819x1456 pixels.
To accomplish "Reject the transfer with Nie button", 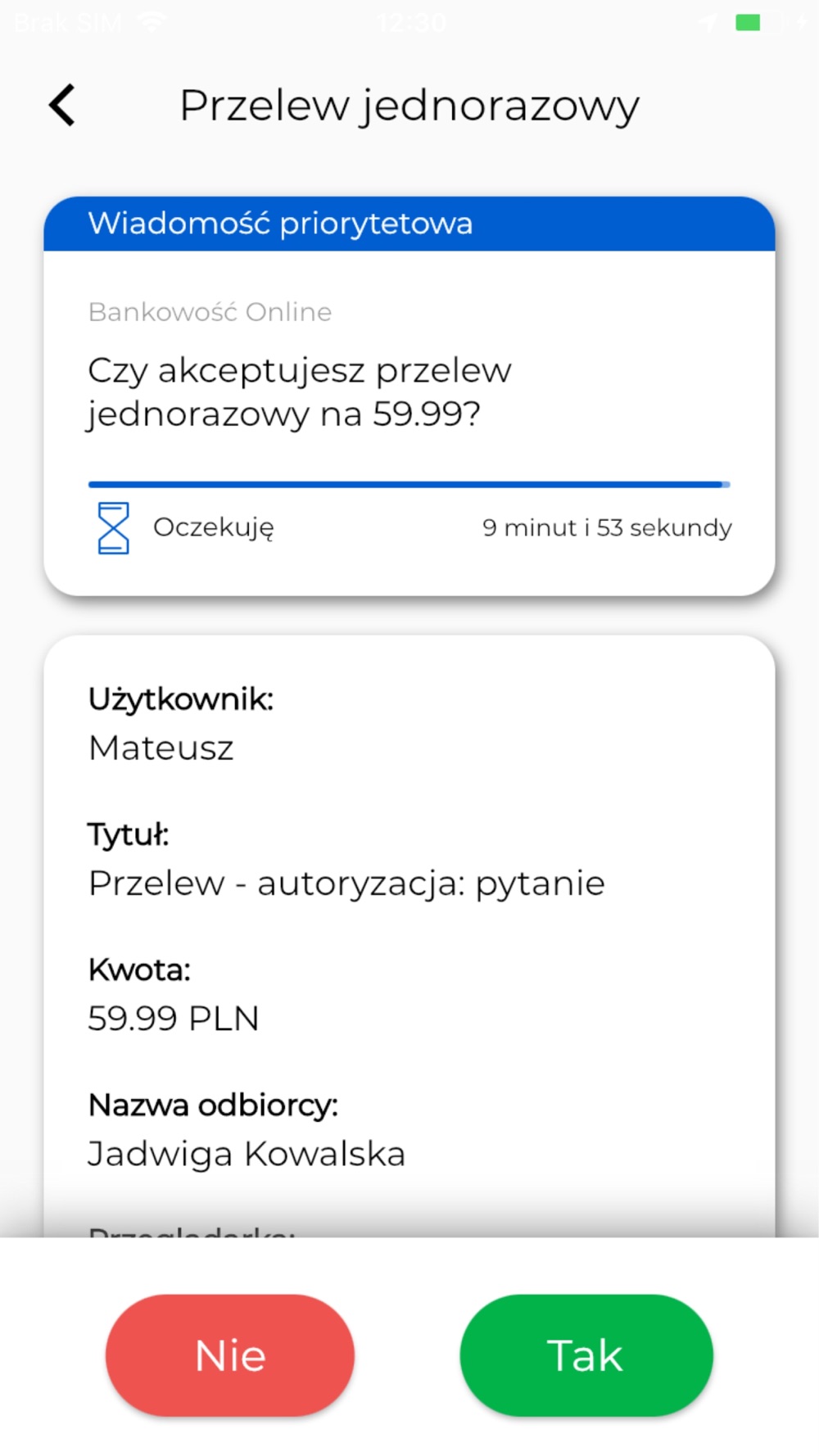I will pos(230,1355).
